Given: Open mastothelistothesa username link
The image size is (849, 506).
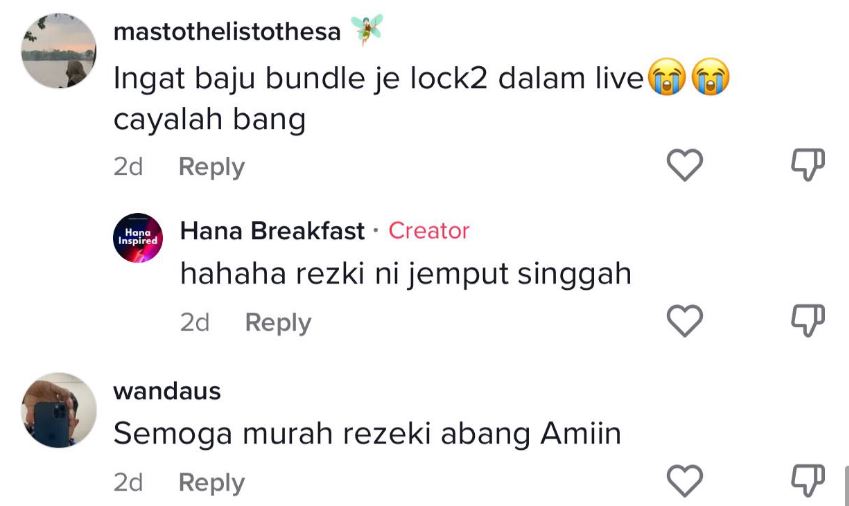Looking at the screenshot, I should point(227,31).
